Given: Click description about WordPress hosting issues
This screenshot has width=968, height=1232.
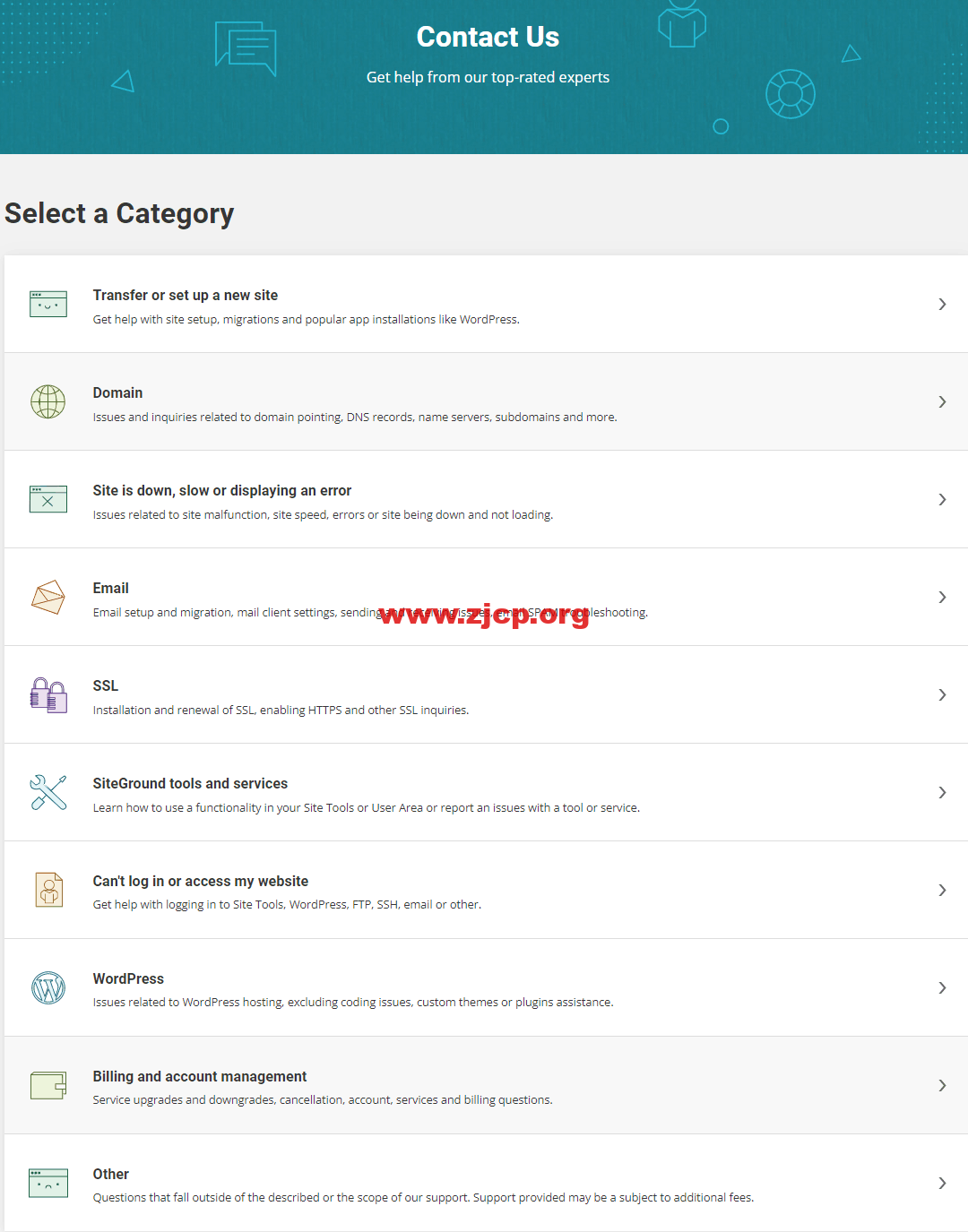Looking at the screenshot, I should click(x=353, y=1003).
